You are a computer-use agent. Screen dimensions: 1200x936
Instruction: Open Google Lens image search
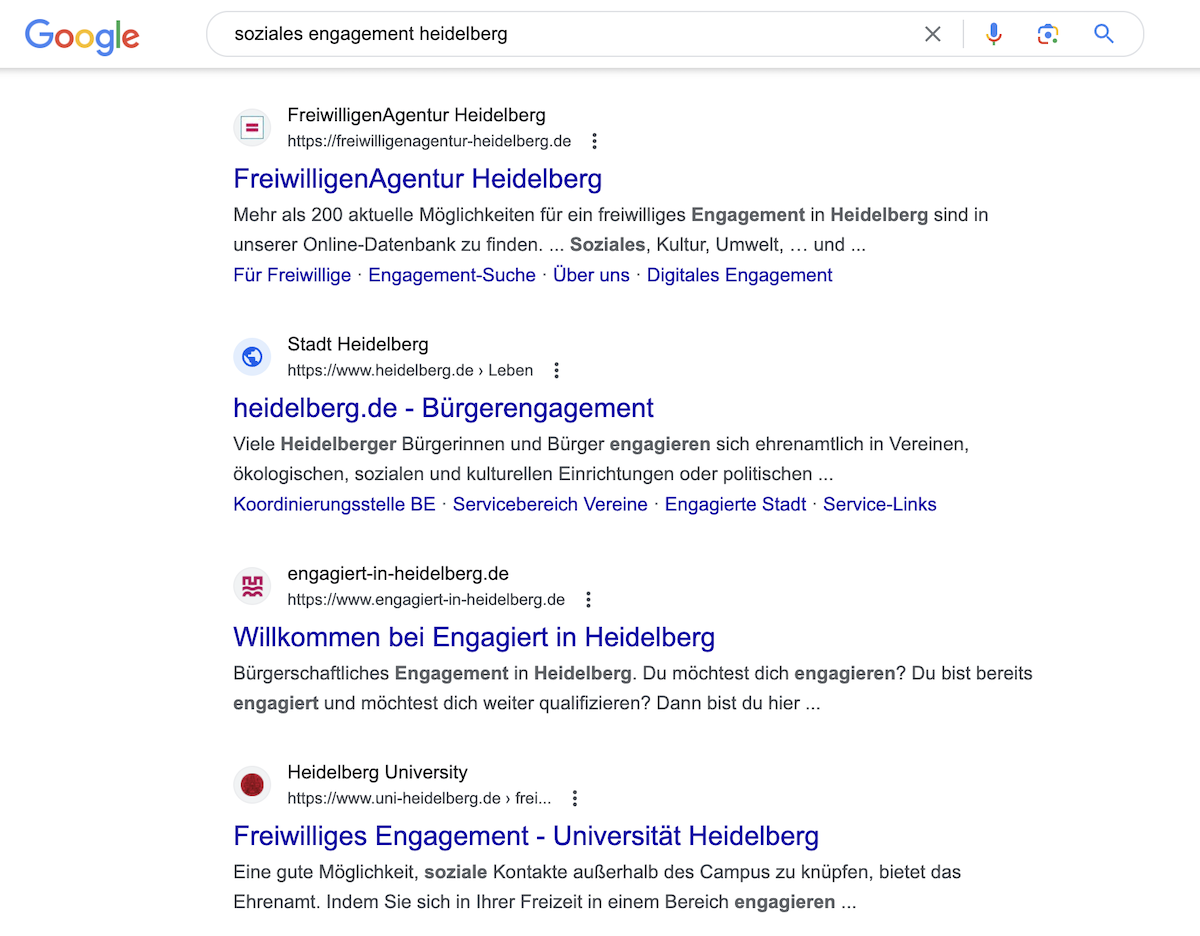[1047, 34]
